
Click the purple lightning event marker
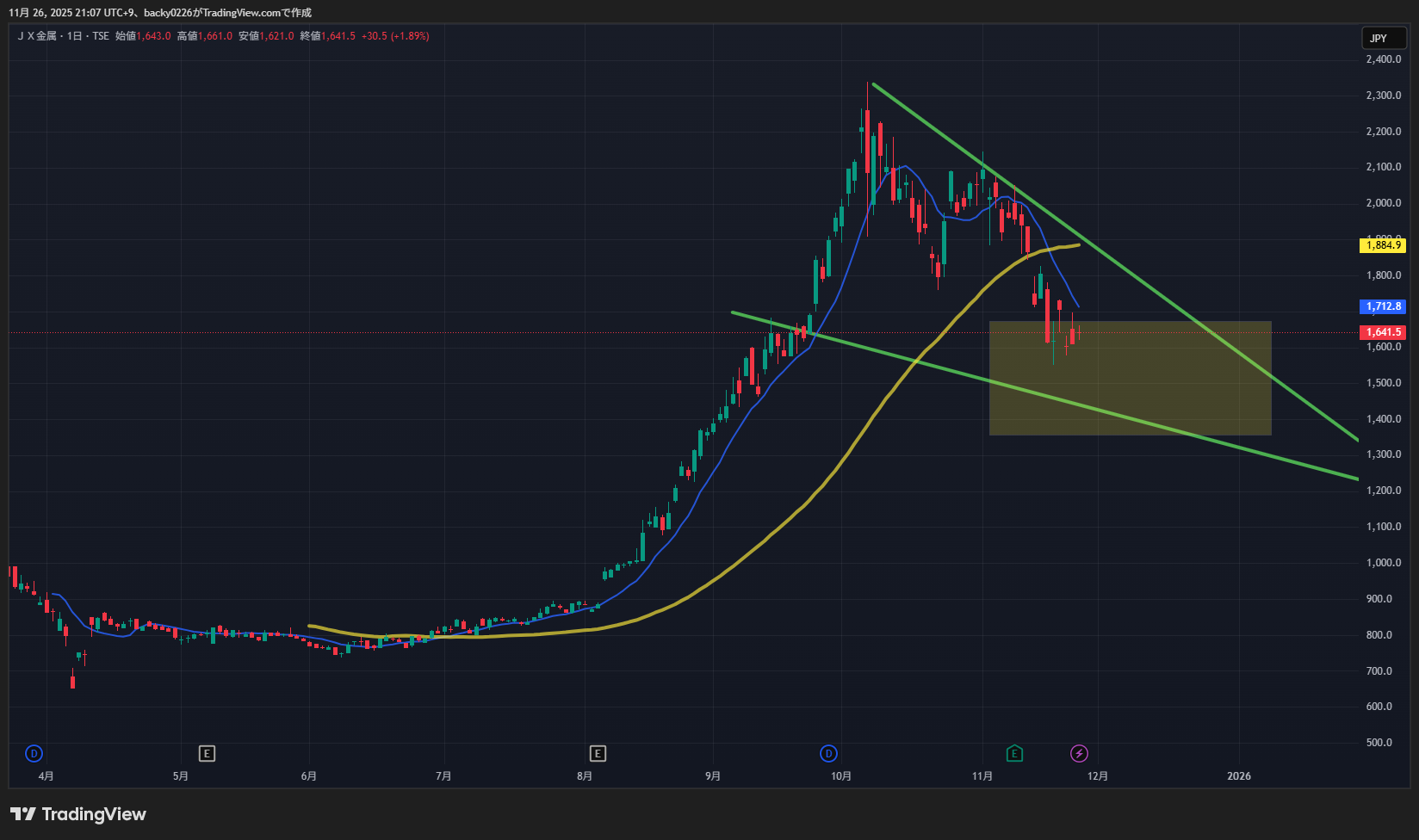tap(1079, 754)
